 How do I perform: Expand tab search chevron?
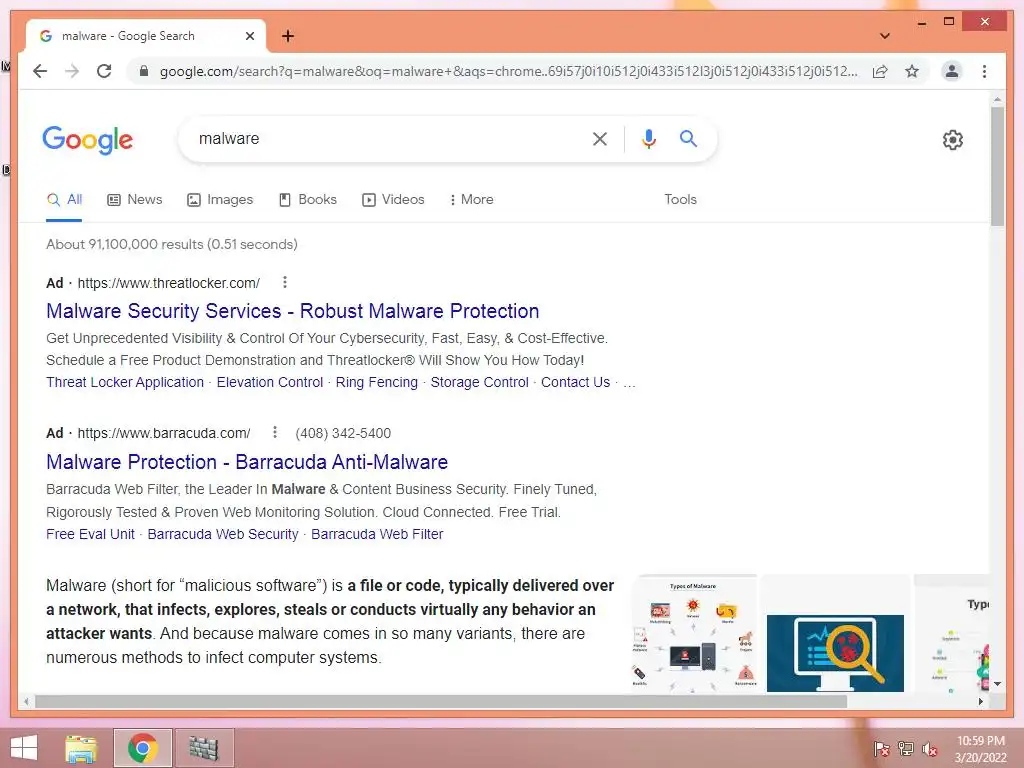[885, 36]
